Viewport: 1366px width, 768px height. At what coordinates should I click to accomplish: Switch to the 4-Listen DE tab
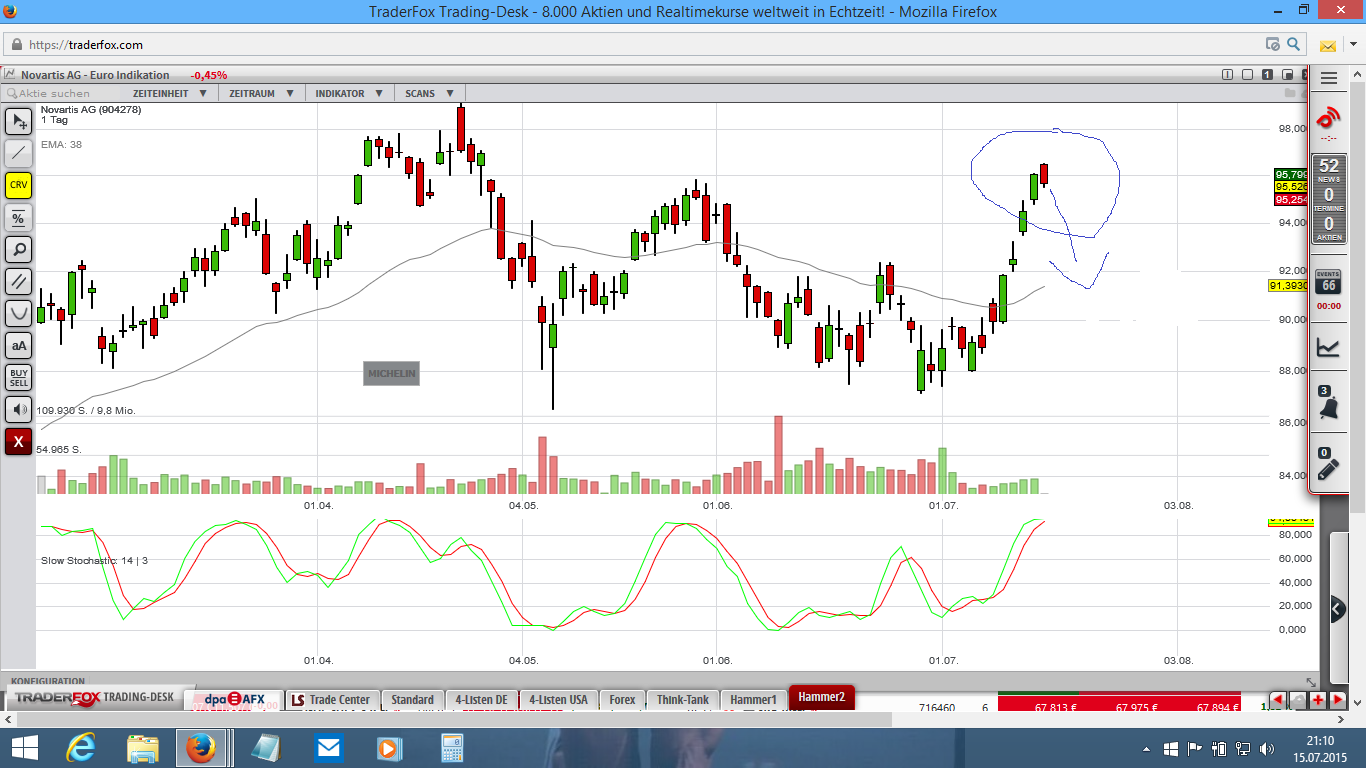click(x=482, y=699)
